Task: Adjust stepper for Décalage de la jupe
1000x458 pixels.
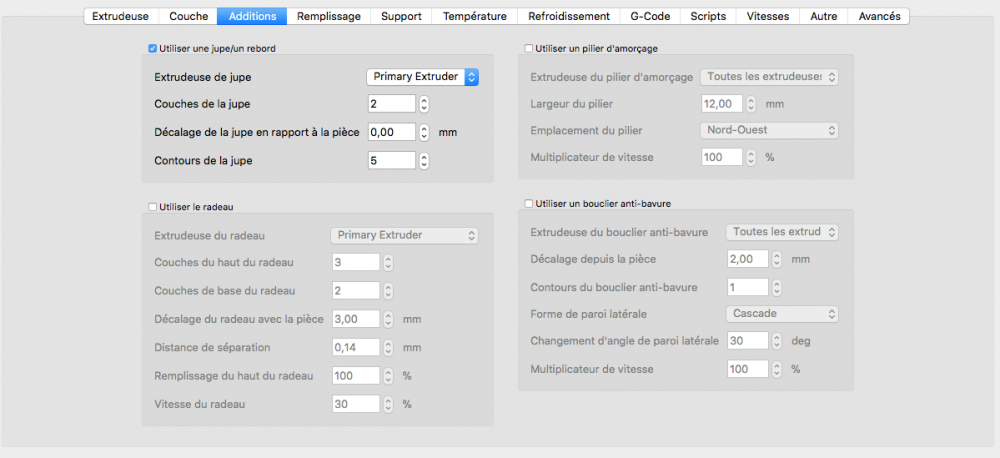Action: coord(424,132)
